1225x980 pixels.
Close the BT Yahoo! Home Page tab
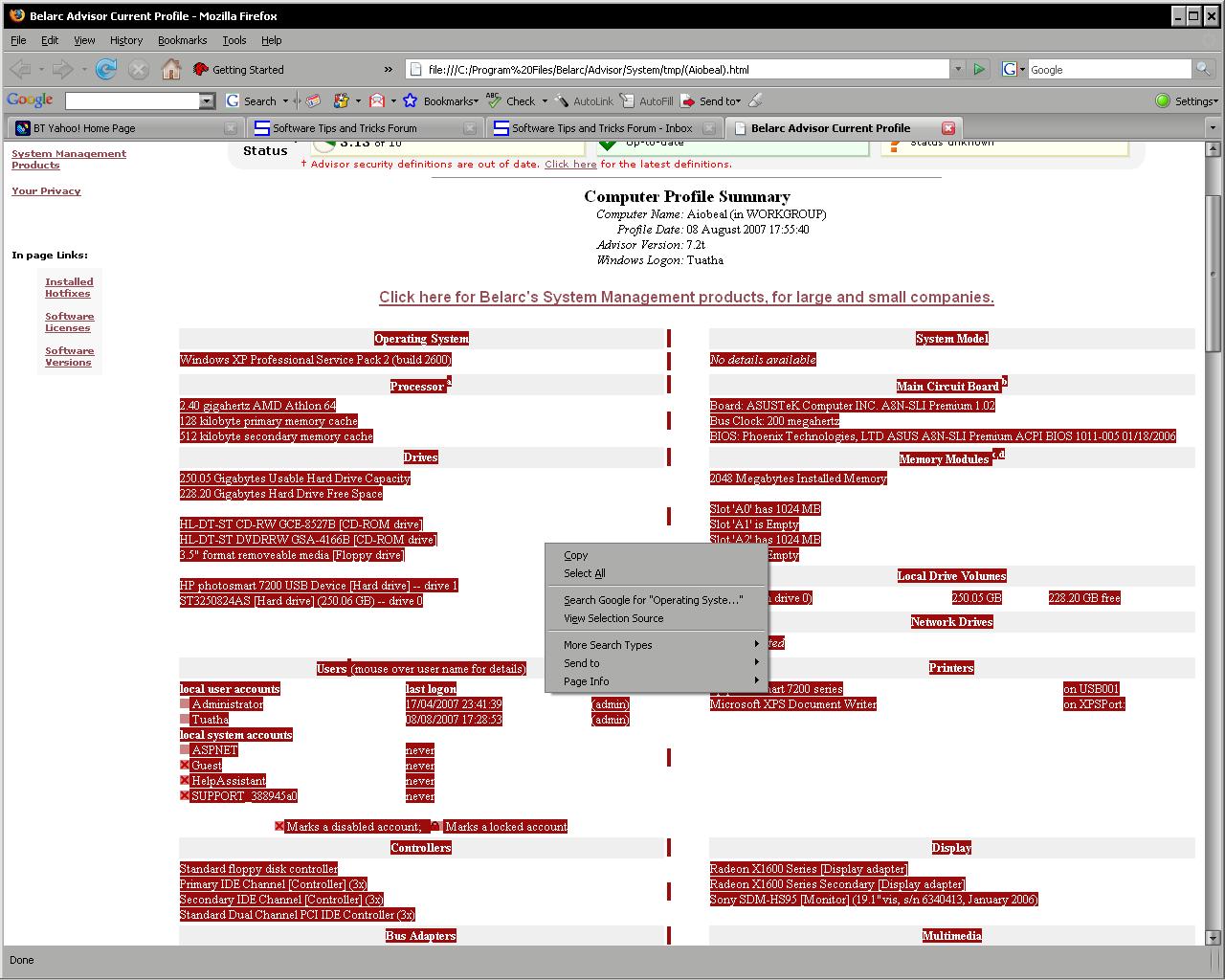231,127
